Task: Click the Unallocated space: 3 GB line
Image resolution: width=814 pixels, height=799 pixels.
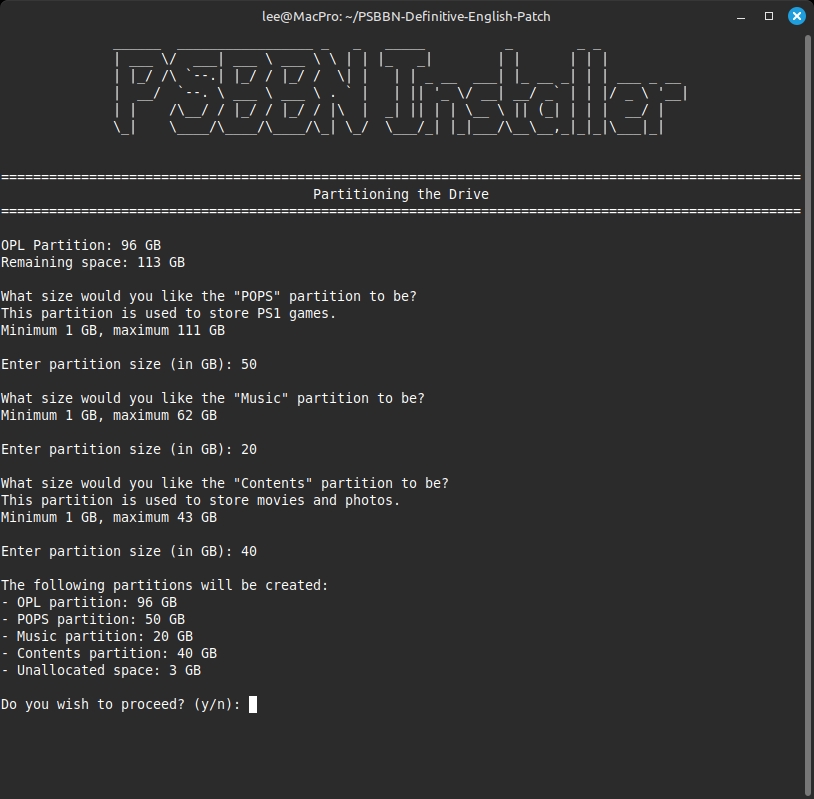Action: (101, 670)
